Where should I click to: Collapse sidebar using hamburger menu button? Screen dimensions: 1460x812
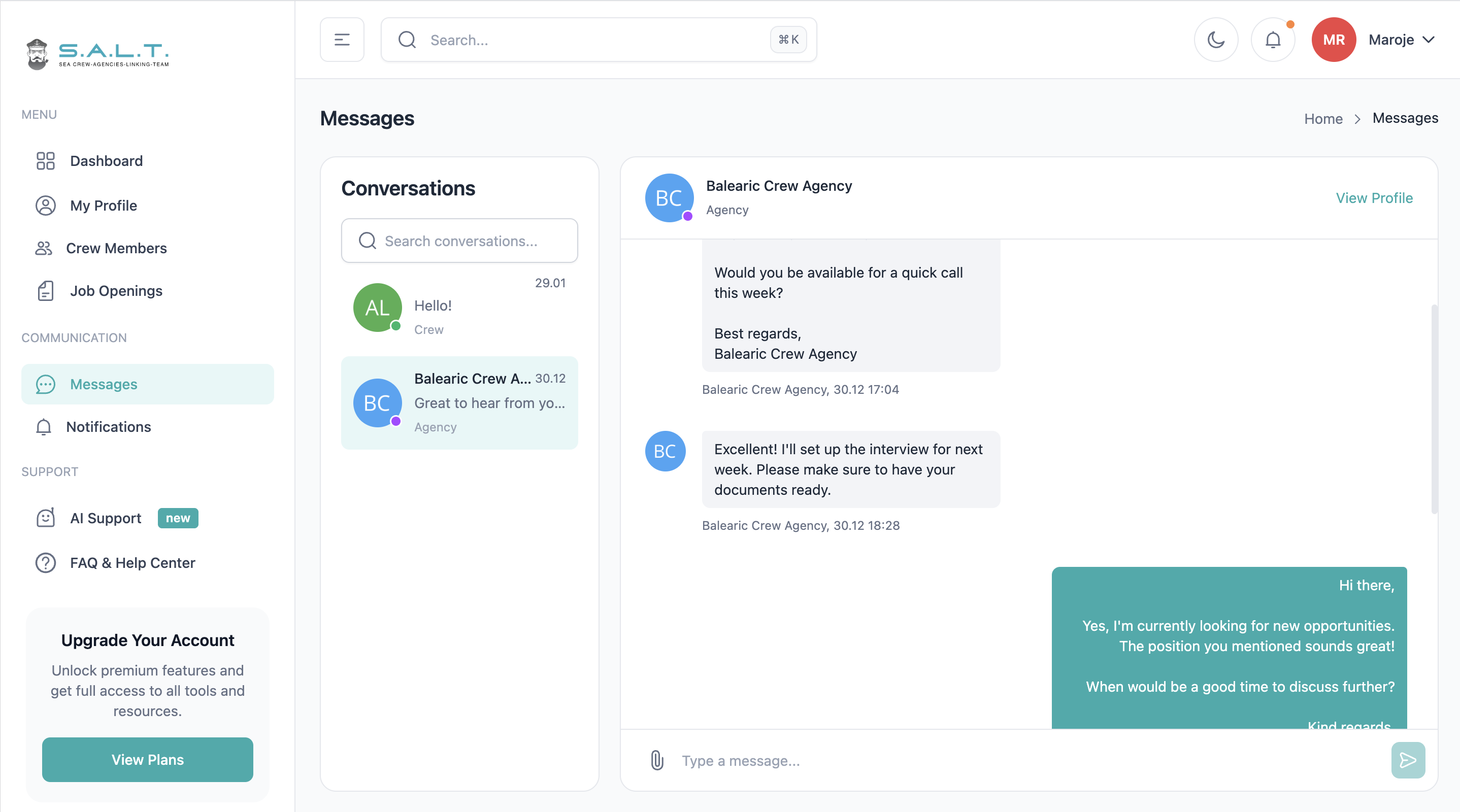pyautogui.click(x=342, y=40)
